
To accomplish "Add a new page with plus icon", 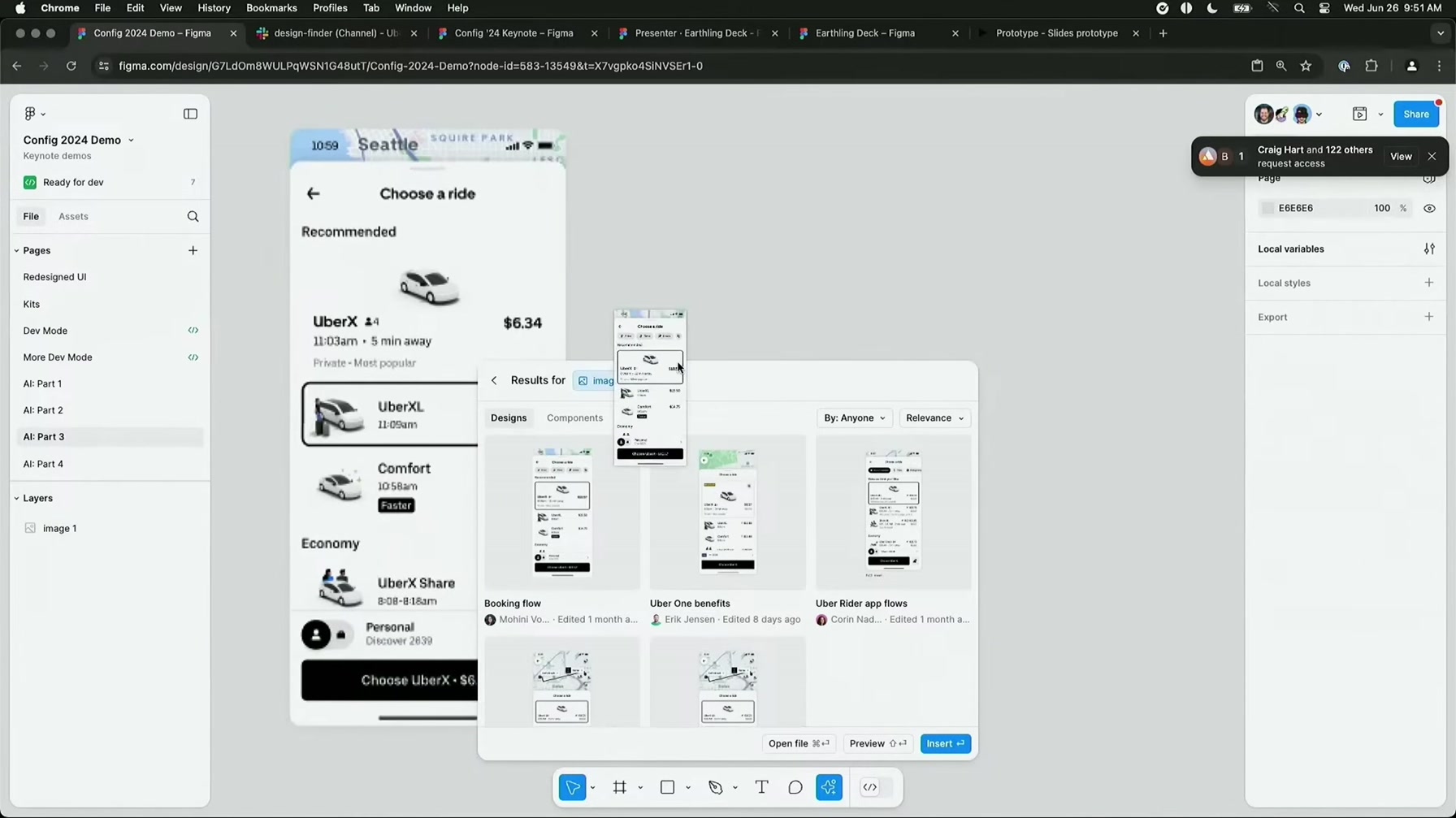I will pyautogui.click(x=193, y=250).
